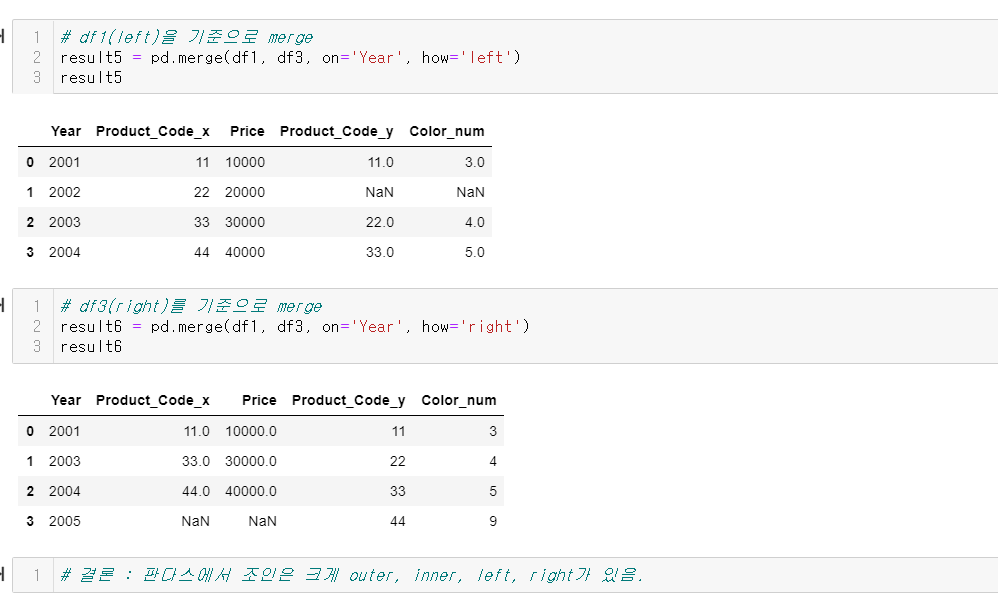Click the 11.0 Product_Code_y cell
The width and height of the screenshot is (998, 603).
click(x=381, y=162)
